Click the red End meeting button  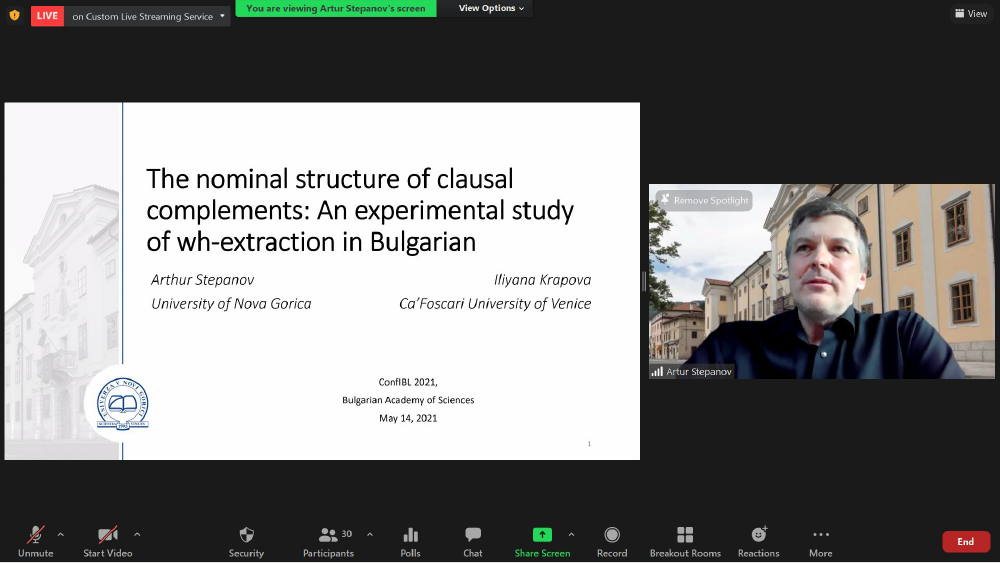click(965, 542)
